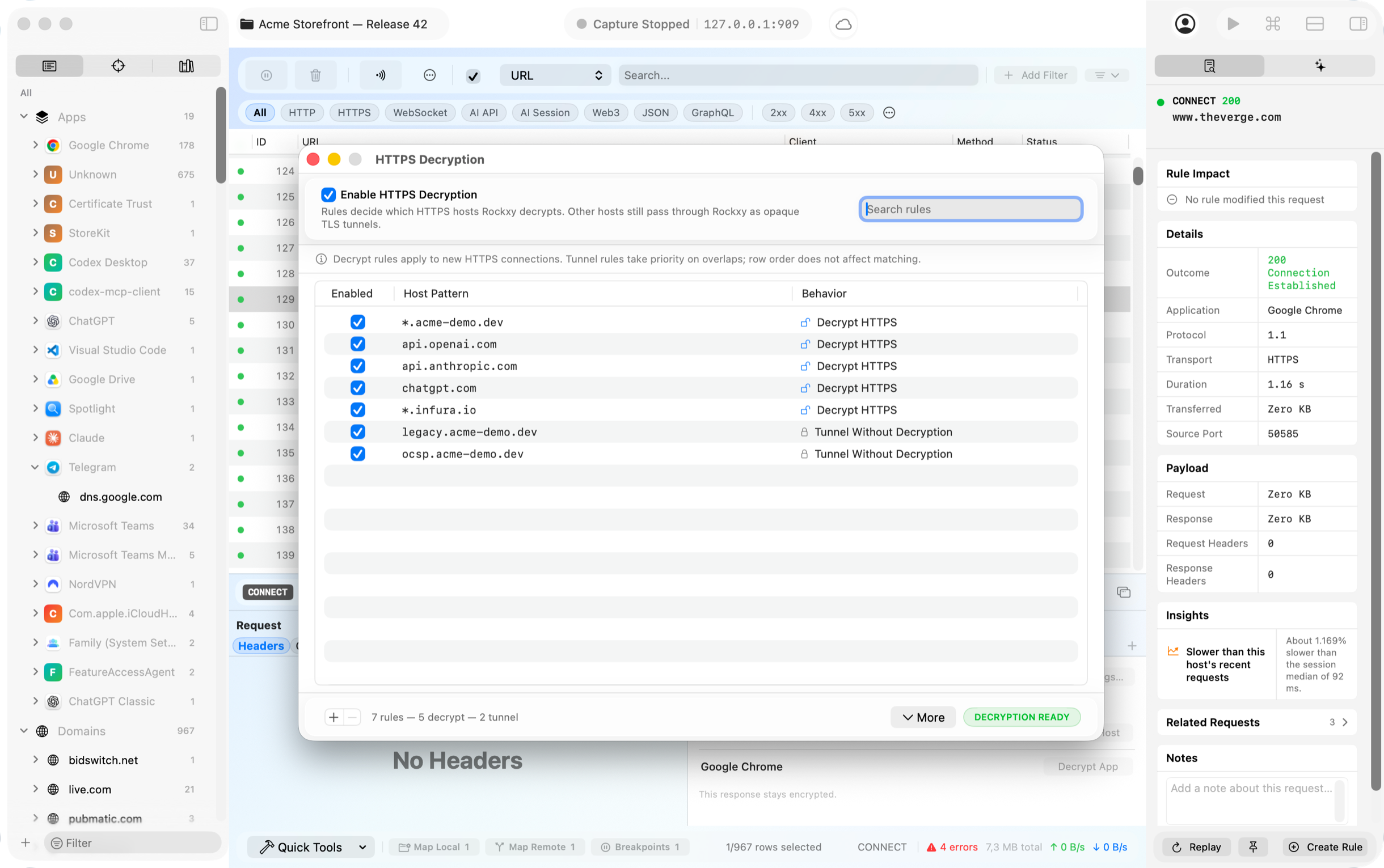Disable the *.acme-demo.dev rule checkbox

(358, 322)
